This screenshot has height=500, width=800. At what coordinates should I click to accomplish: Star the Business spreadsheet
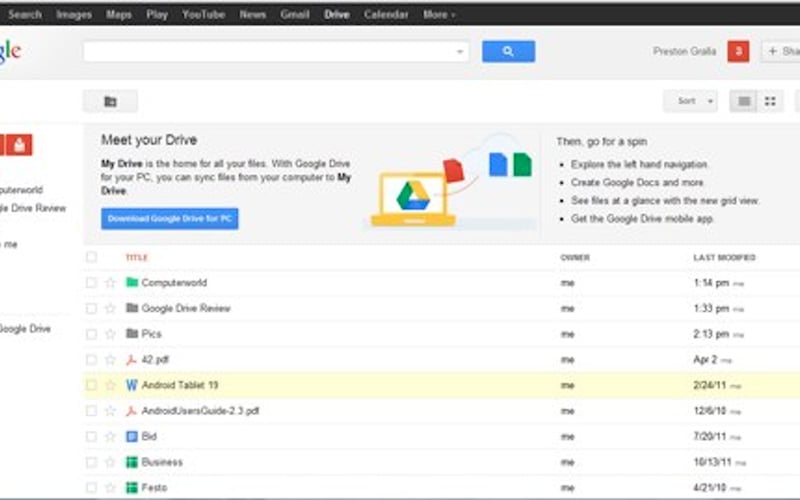pos(110,462)
